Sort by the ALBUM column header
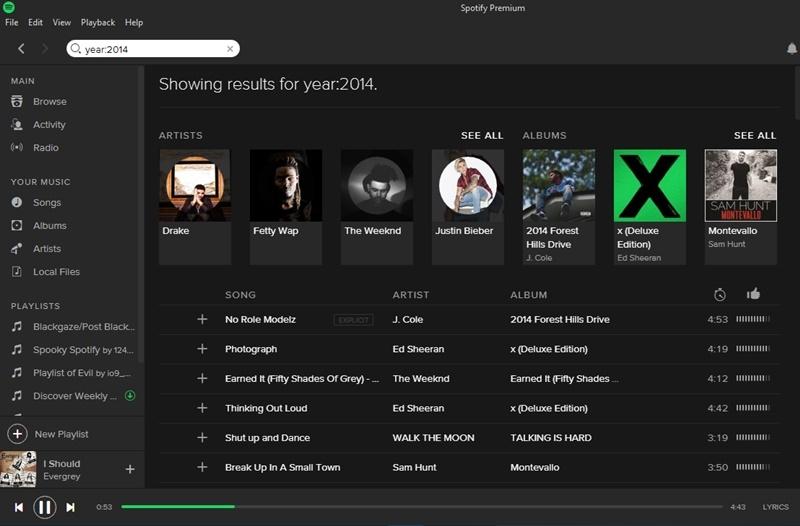The height and width of the screenshot is (526, 800). tap(529, 295)
